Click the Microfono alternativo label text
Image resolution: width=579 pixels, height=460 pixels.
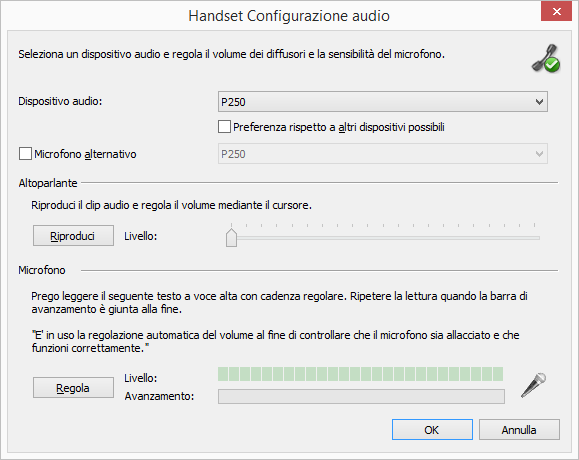(85, 154)
